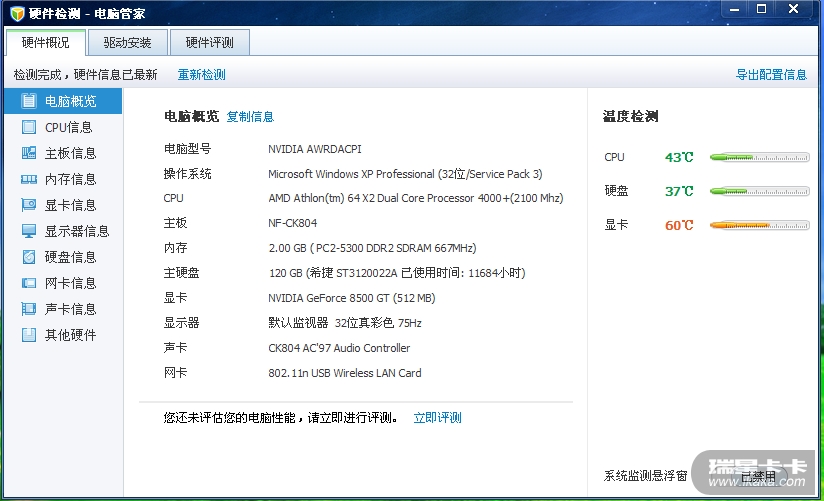Switch to the 驱动安装 tab
Viewport: 824px width, 501px height.
(128, 43)
